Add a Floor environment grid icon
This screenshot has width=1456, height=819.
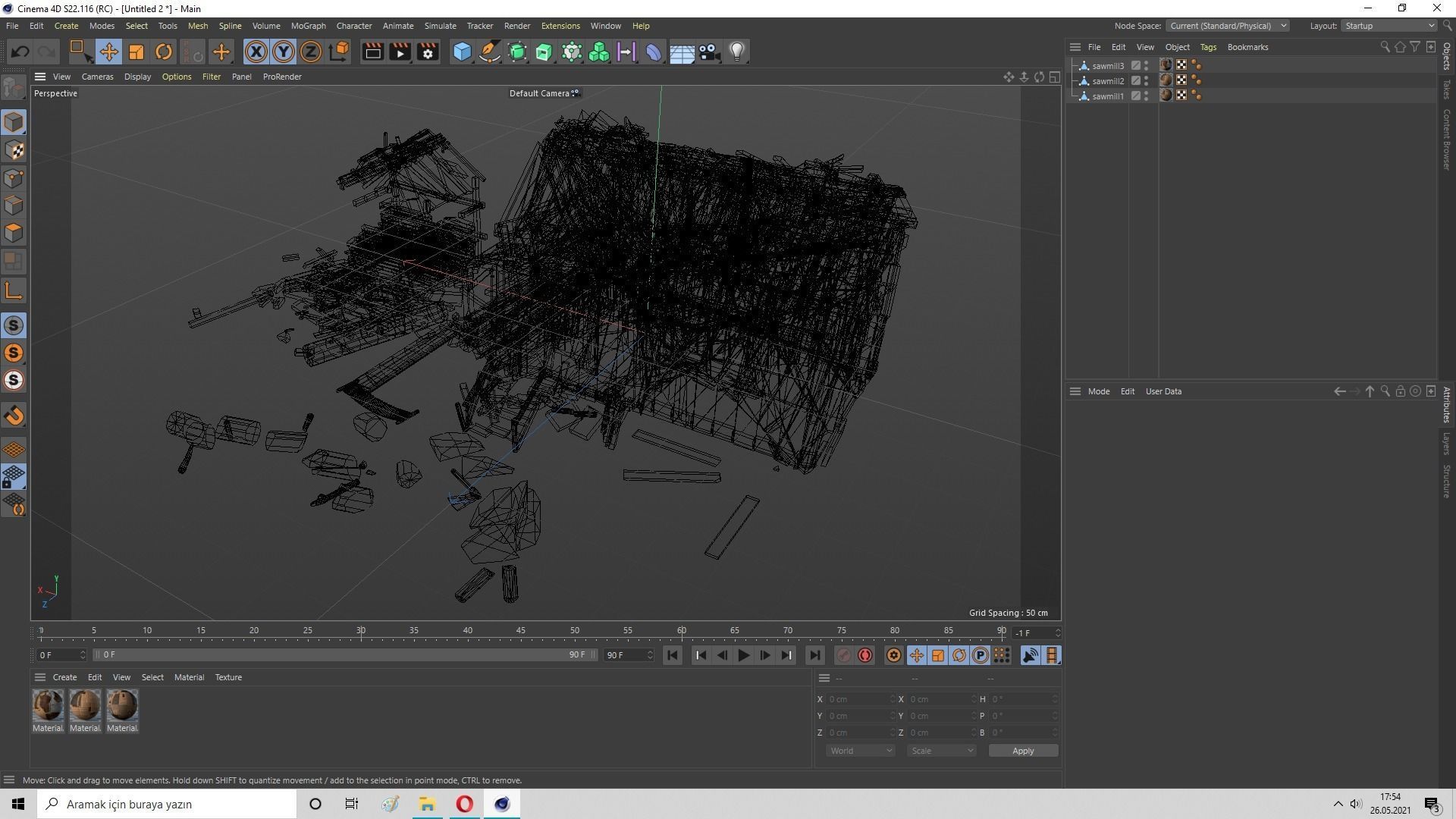[682, 52]
